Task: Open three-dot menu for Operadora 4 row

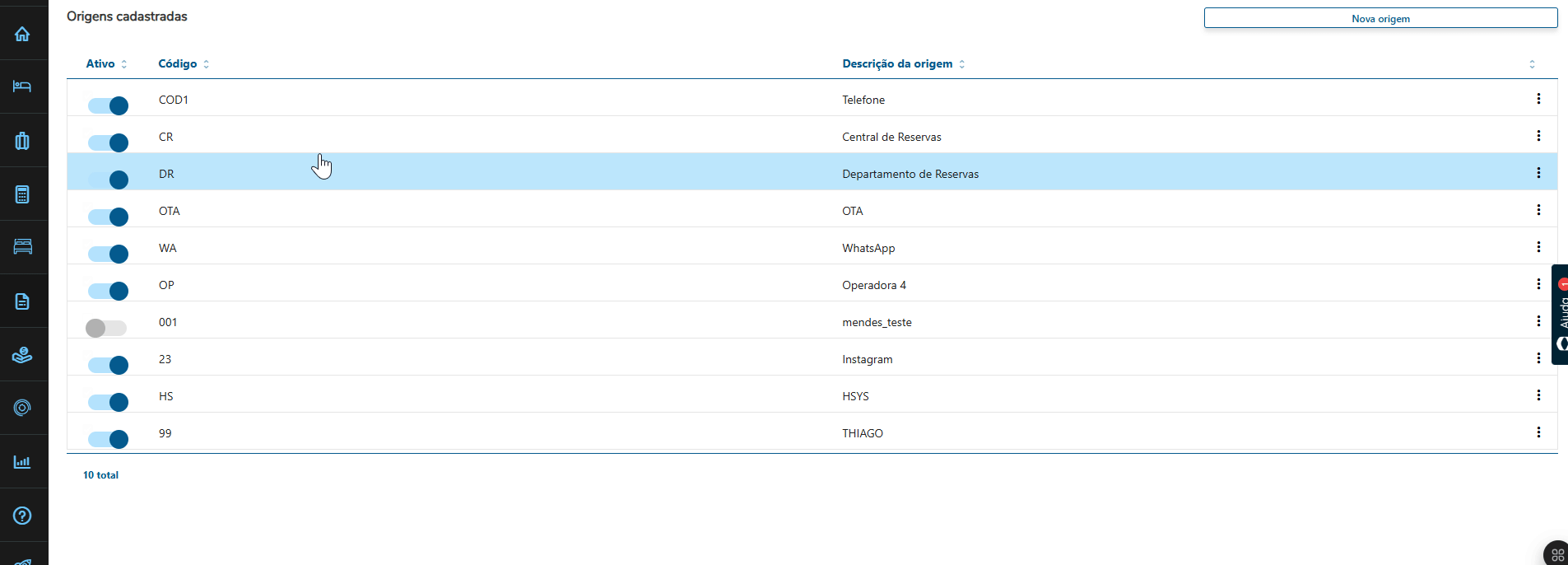Action: (x=1538, y=284)
